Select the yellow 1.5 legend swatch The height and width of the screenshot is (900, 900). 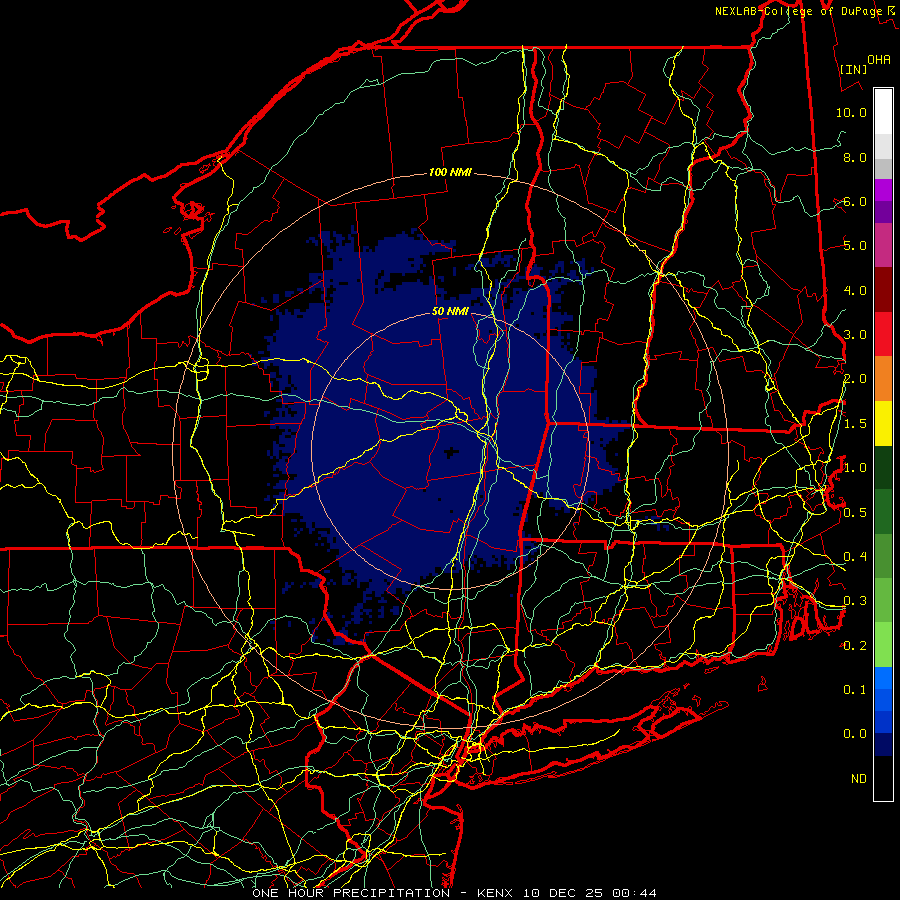click(x=883, y=424)
